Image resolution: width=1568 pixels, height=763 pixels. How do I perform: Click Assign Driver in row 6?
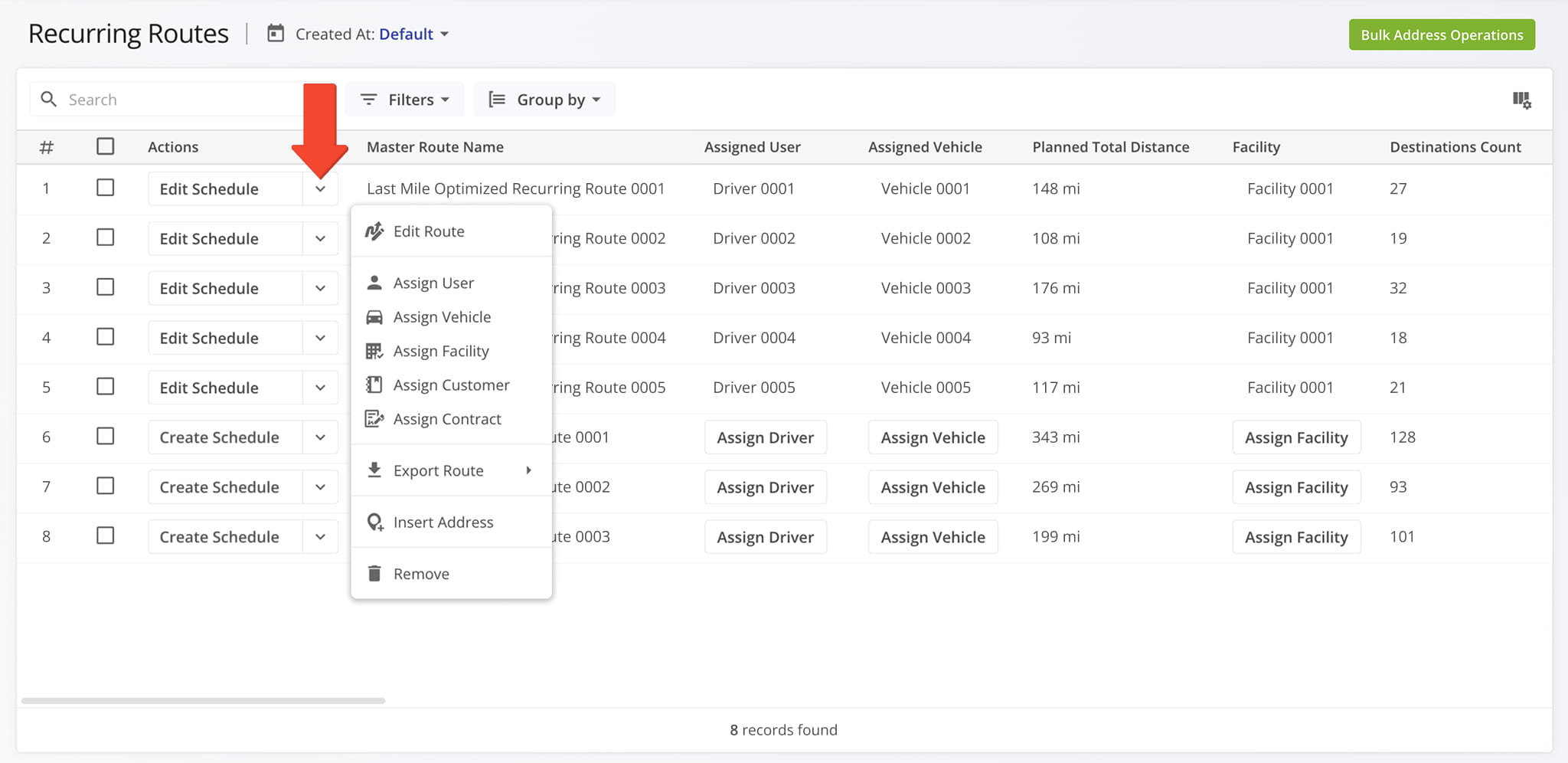point(766,437)
